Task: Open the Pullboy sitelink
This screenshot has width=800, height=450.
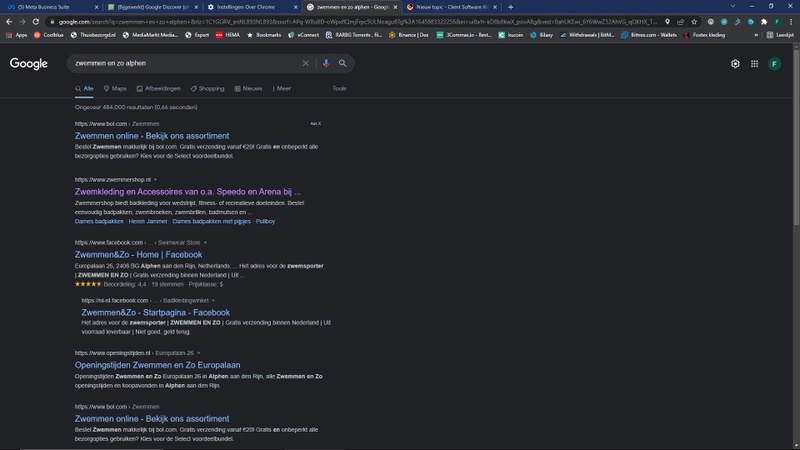Action: [x=265, y=221]
